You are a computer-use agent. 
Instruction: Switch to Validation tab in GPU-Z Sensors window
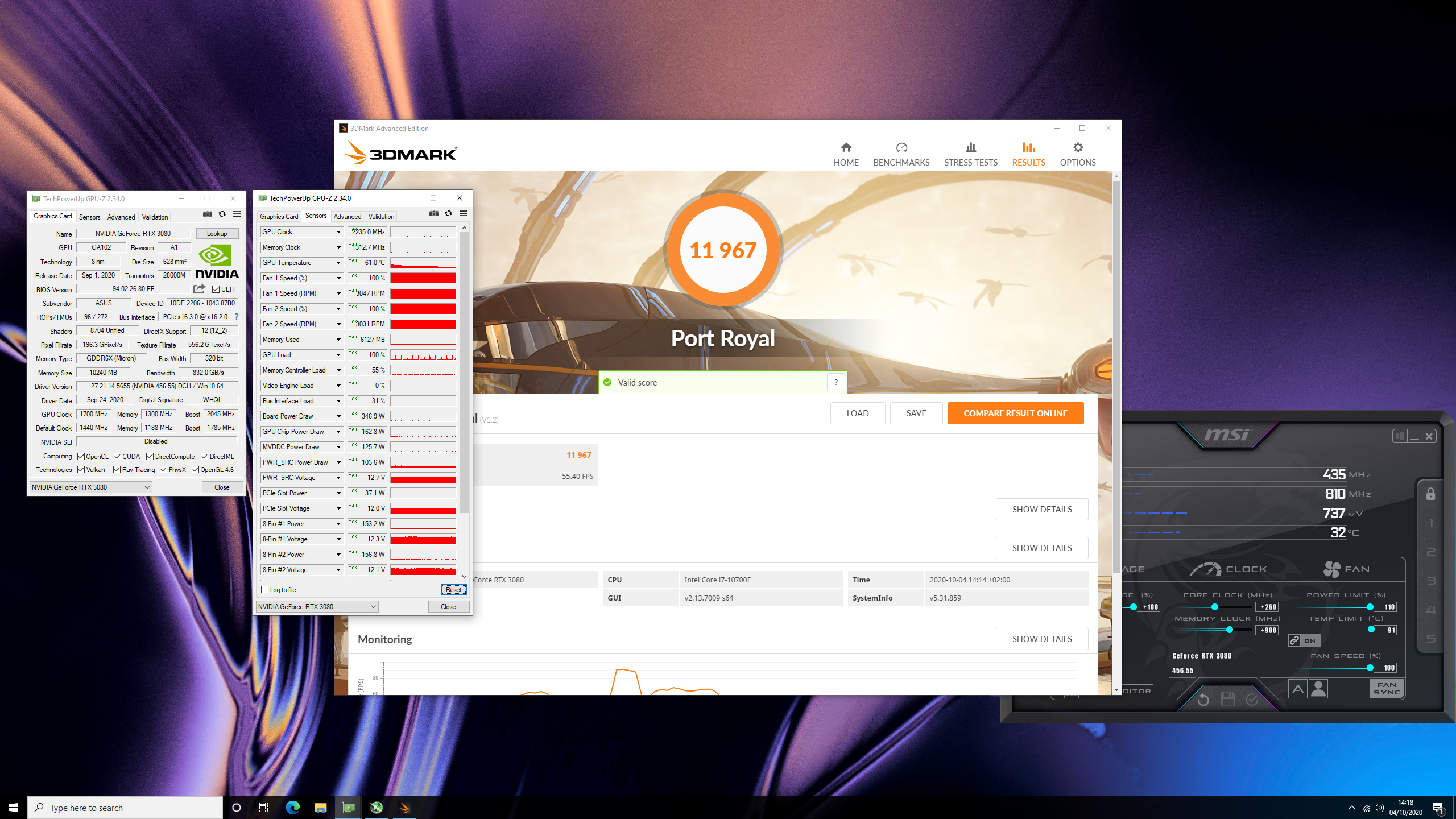(x=381, y=217)
